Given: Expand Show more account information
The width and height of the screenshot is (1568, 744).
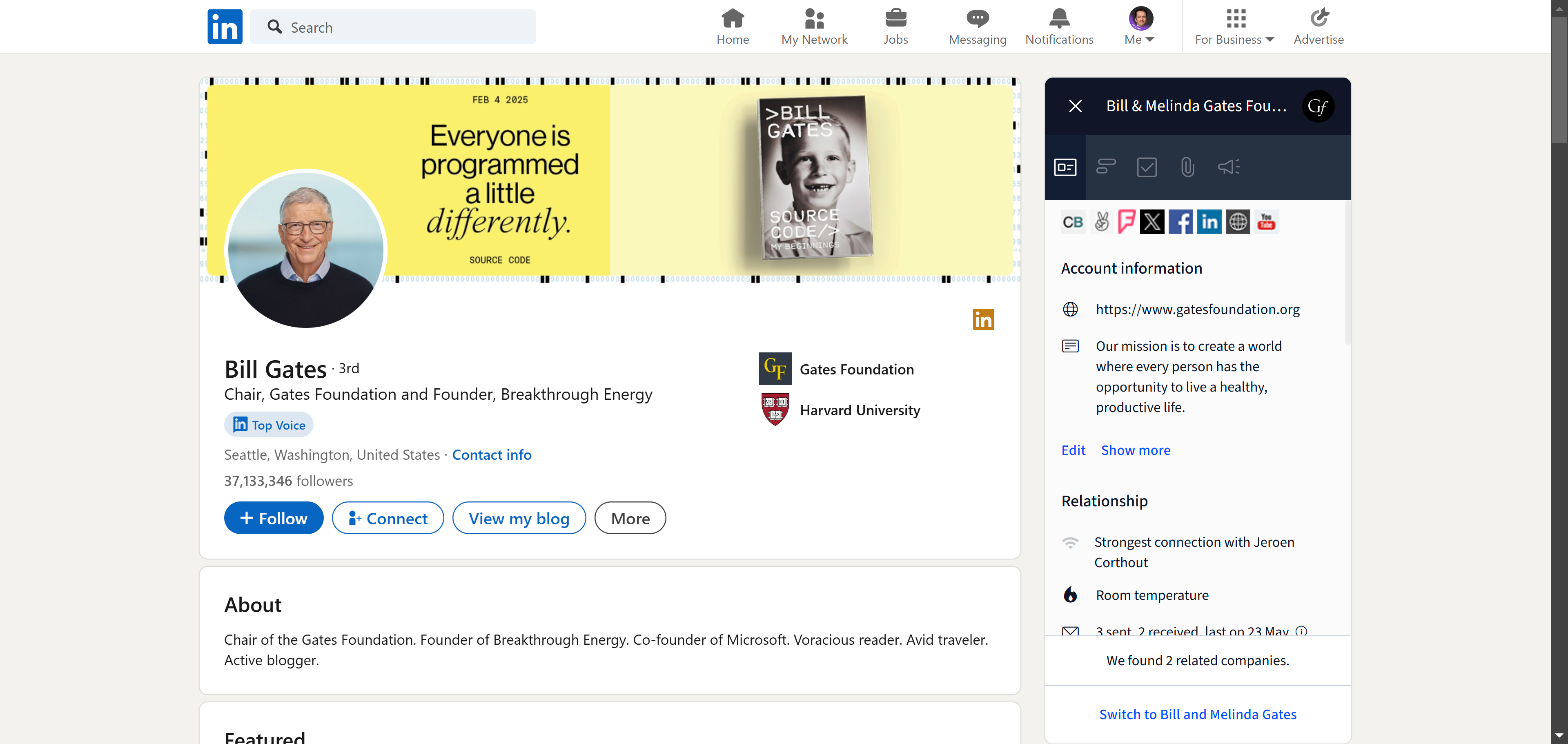Looking at the screenshot, I should point(1135,450).
